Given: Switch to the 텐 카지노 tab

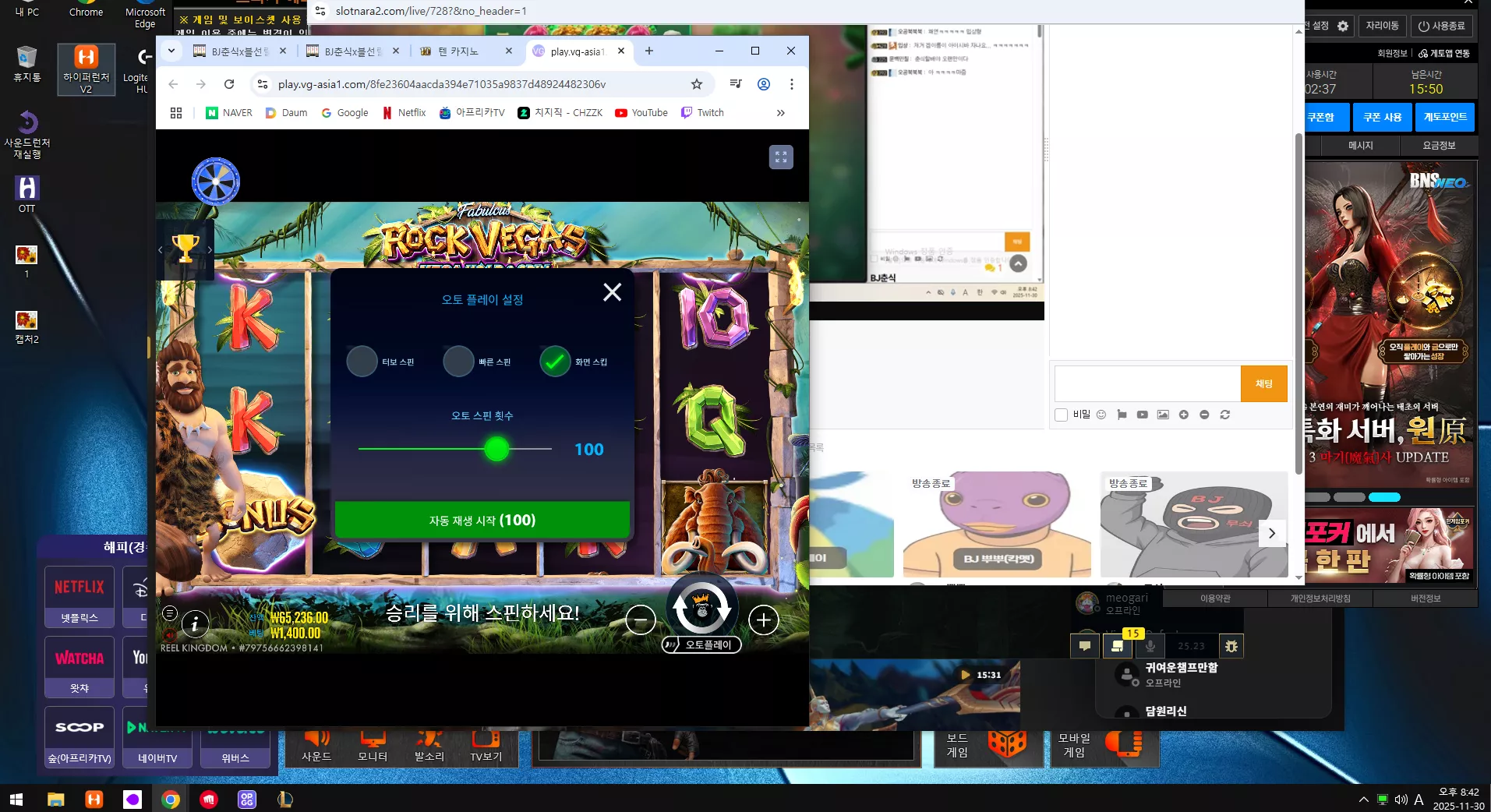Looking at the screenshot, I should pyautogui.click(x=466, y=51).
